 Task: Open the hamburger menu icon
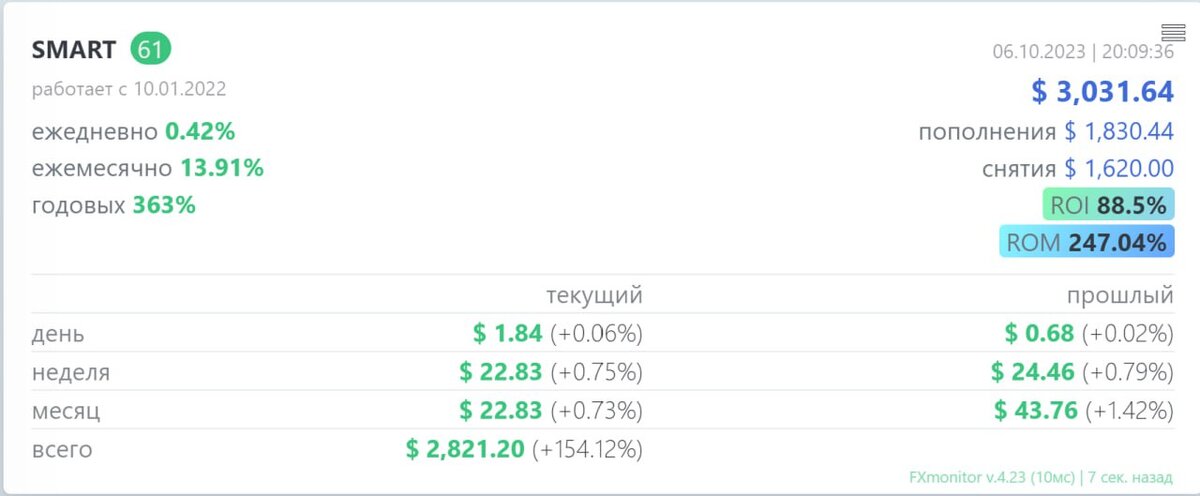1173,32
